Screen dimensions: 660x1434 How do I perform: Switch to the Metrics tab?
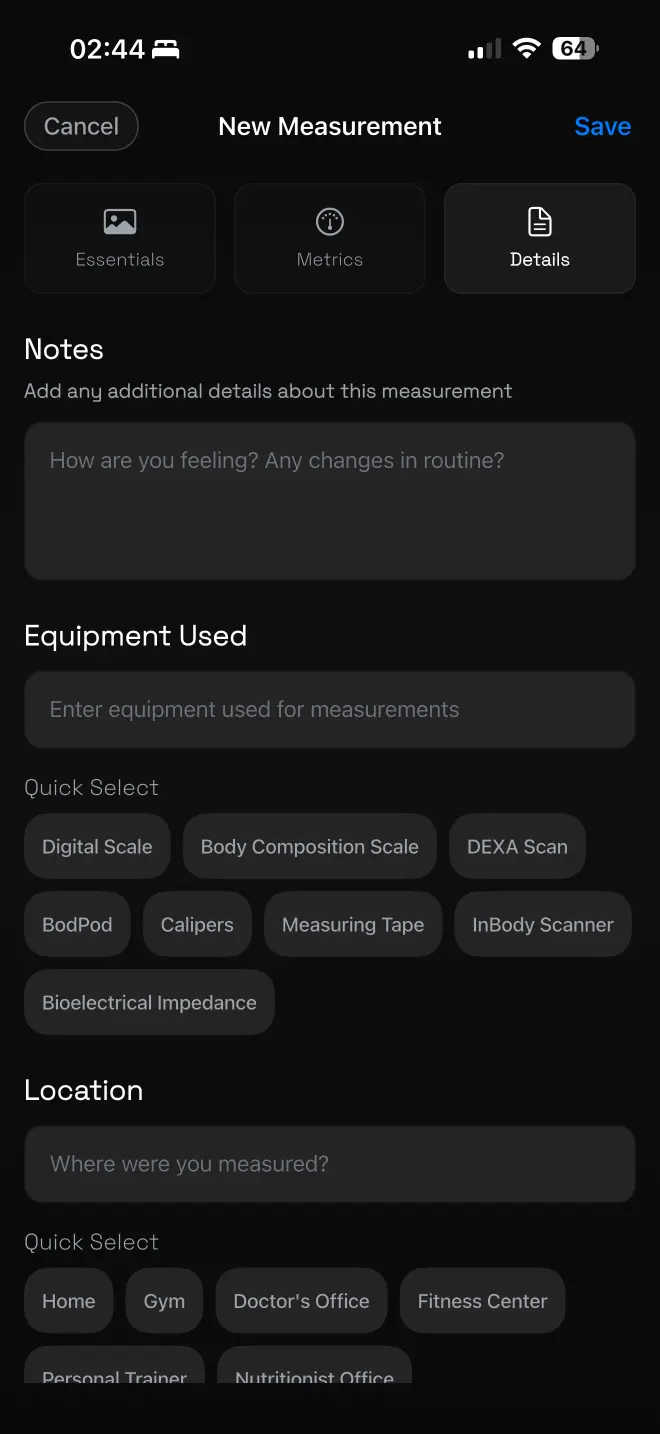330,238
